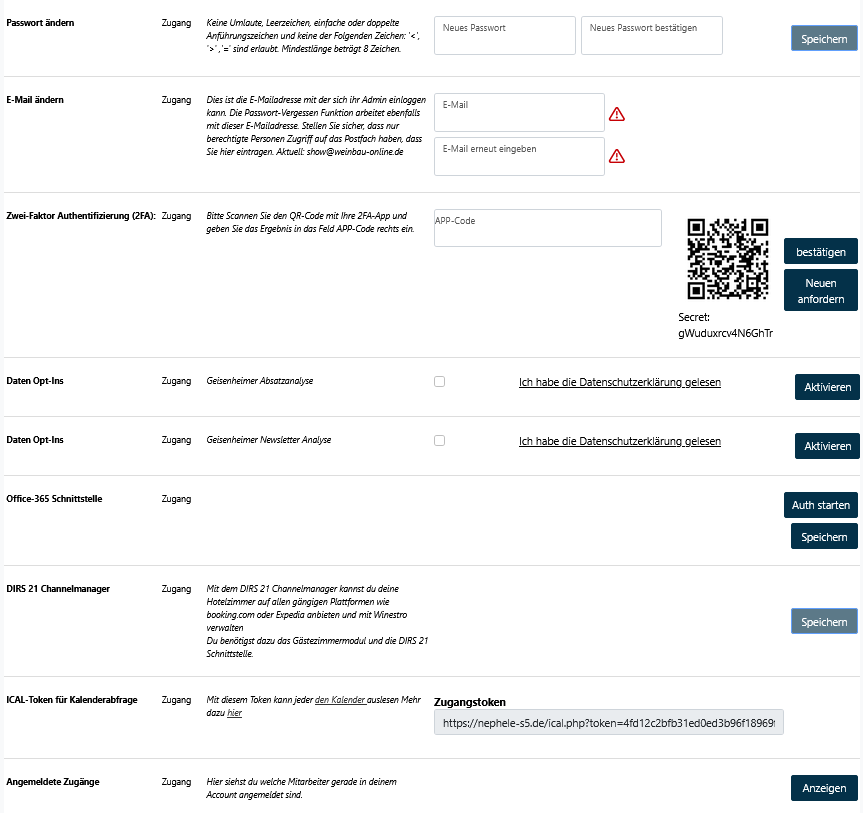Select the APP-Code input field
Viewport: 863px width, 813px height.
pyautogui.click(x=547, y=228)
